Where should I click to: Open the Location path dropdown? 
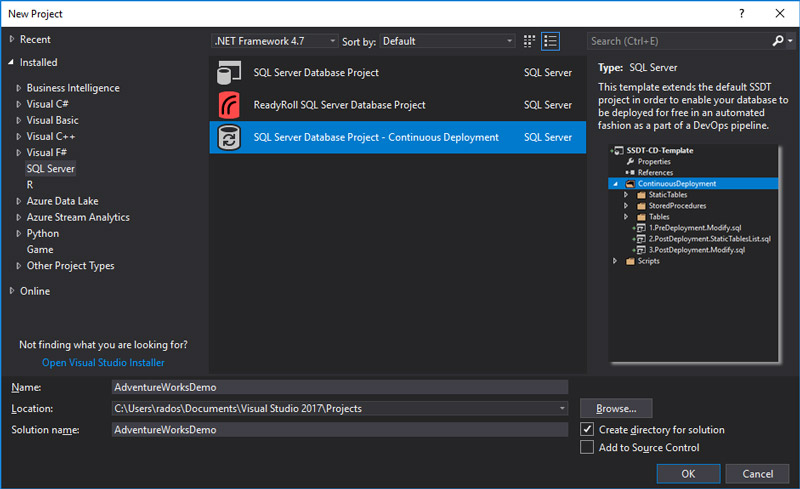coord(562,408)
